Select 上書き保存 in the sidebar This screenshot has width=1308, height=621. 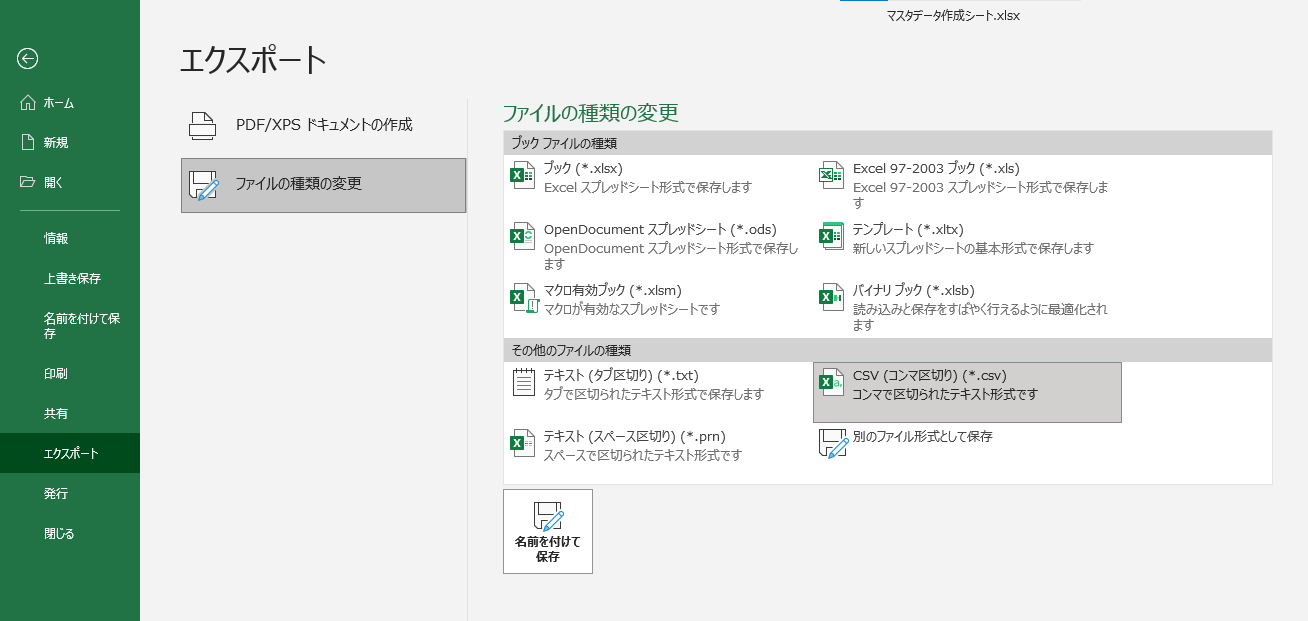pos(72,279)
